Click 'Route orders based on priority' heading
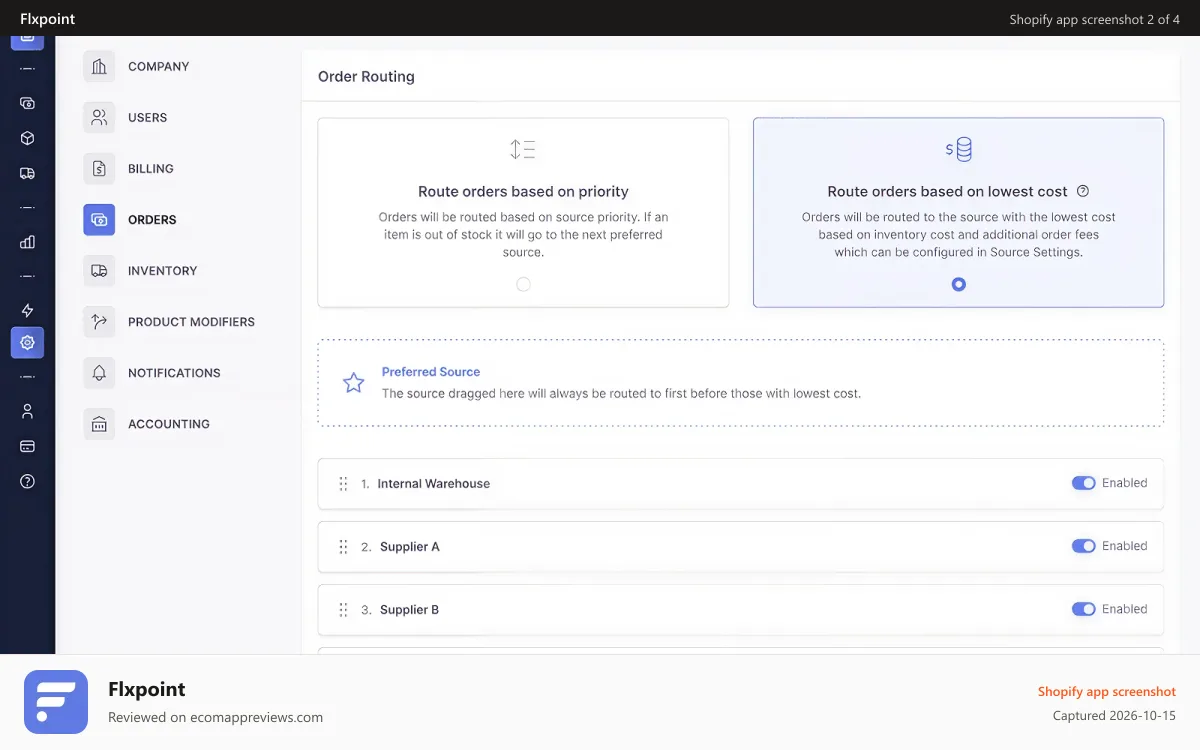Viewport: 1200px width, 750px height. coord(523,191)
